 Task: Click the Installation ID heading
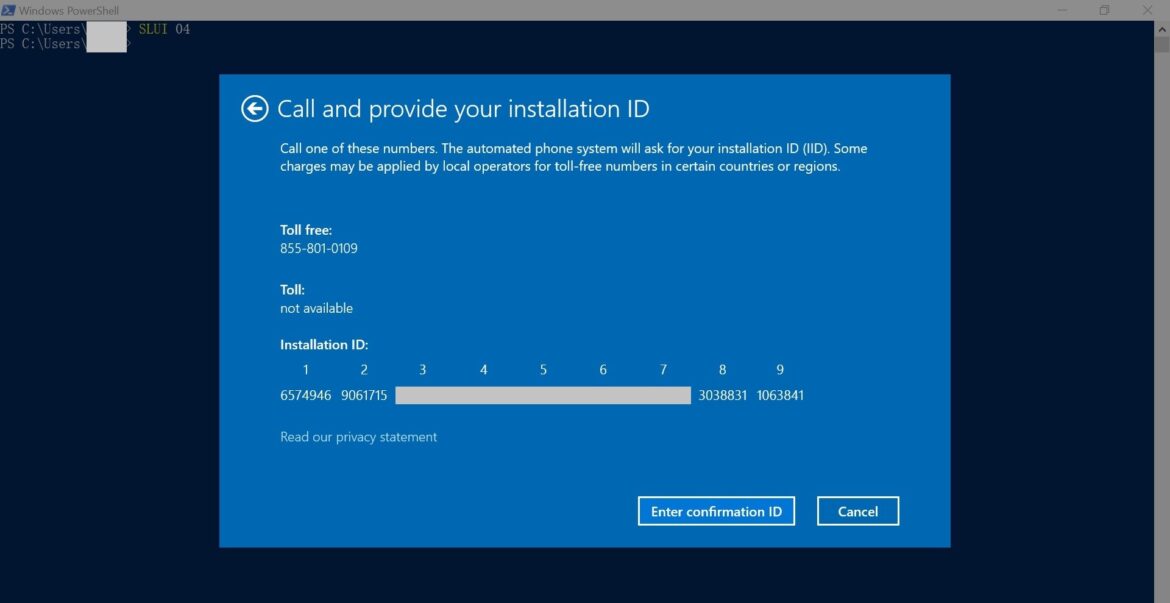[x=324, y=344]
